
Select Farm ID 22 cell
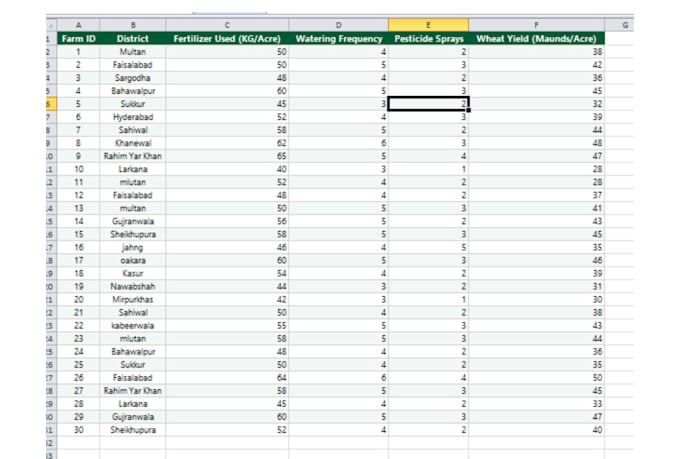point(78,325)
